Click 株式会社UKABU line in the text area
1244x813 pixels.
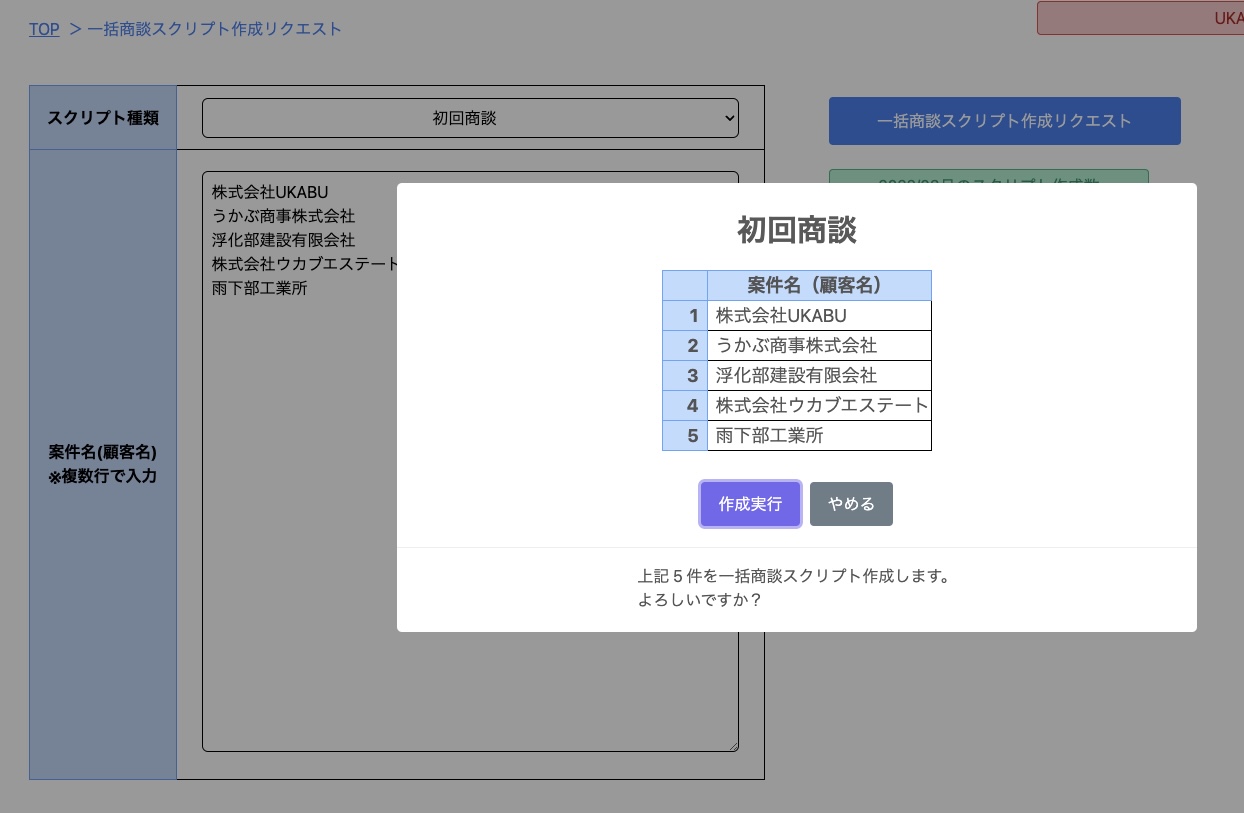pos(270,192)
